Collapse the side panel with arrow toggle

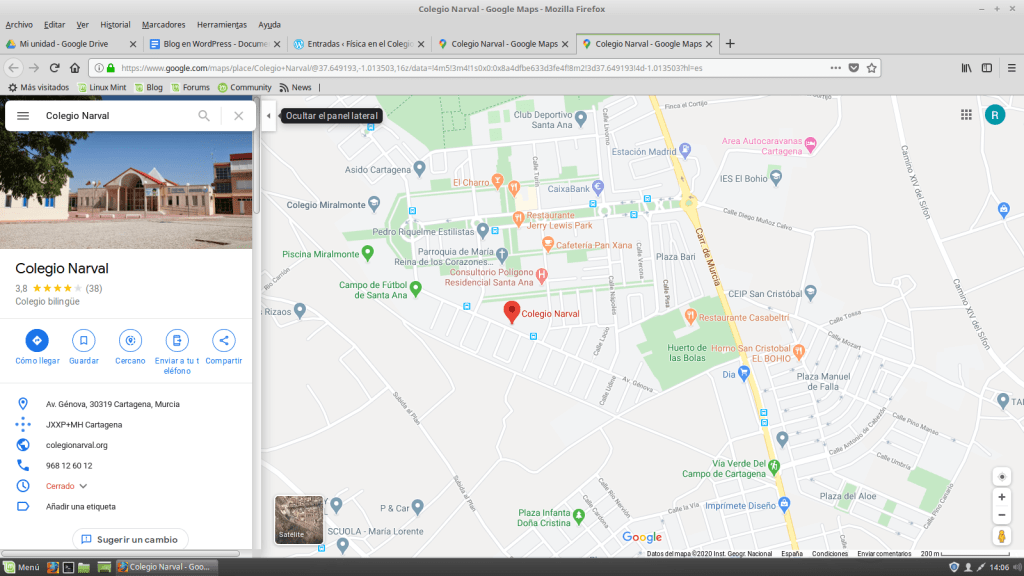268,116
